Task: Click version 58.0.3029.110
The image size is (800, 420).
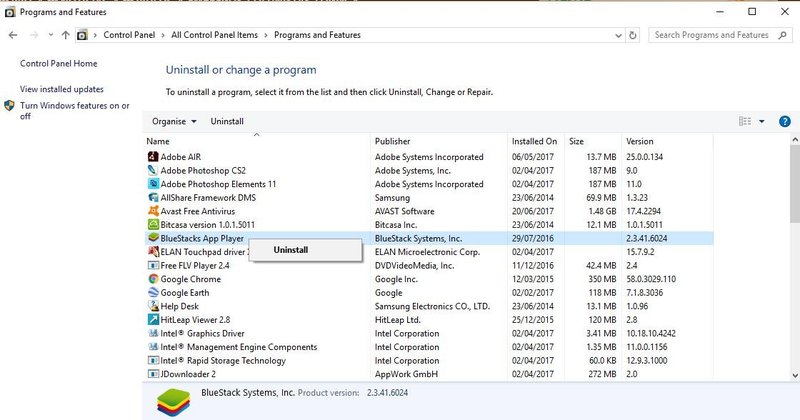Action: tap(651, 279)
